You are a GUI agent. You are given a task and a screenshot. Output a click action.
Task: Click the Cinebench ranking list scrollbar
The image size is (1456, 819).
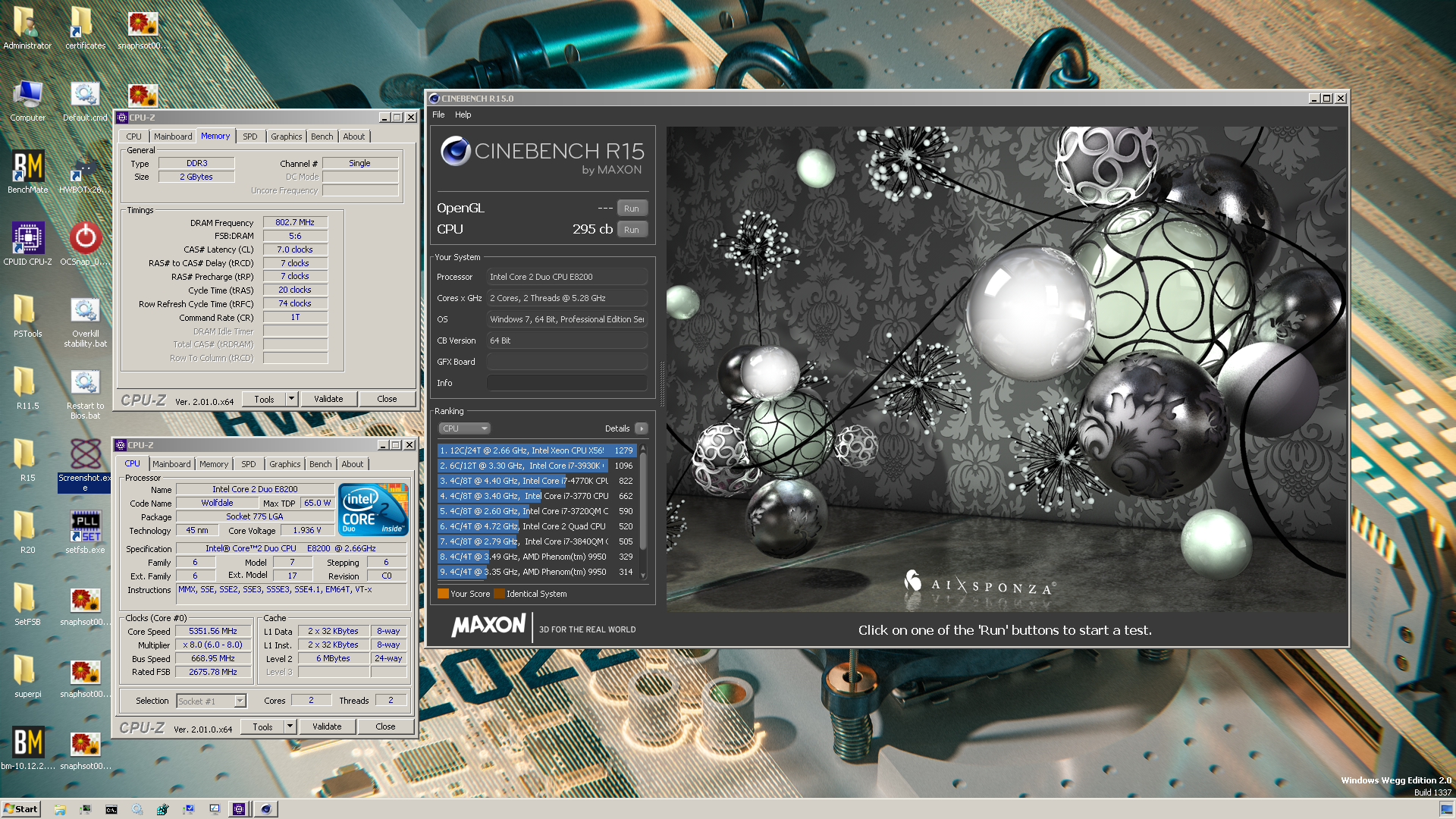click(643, 512)
